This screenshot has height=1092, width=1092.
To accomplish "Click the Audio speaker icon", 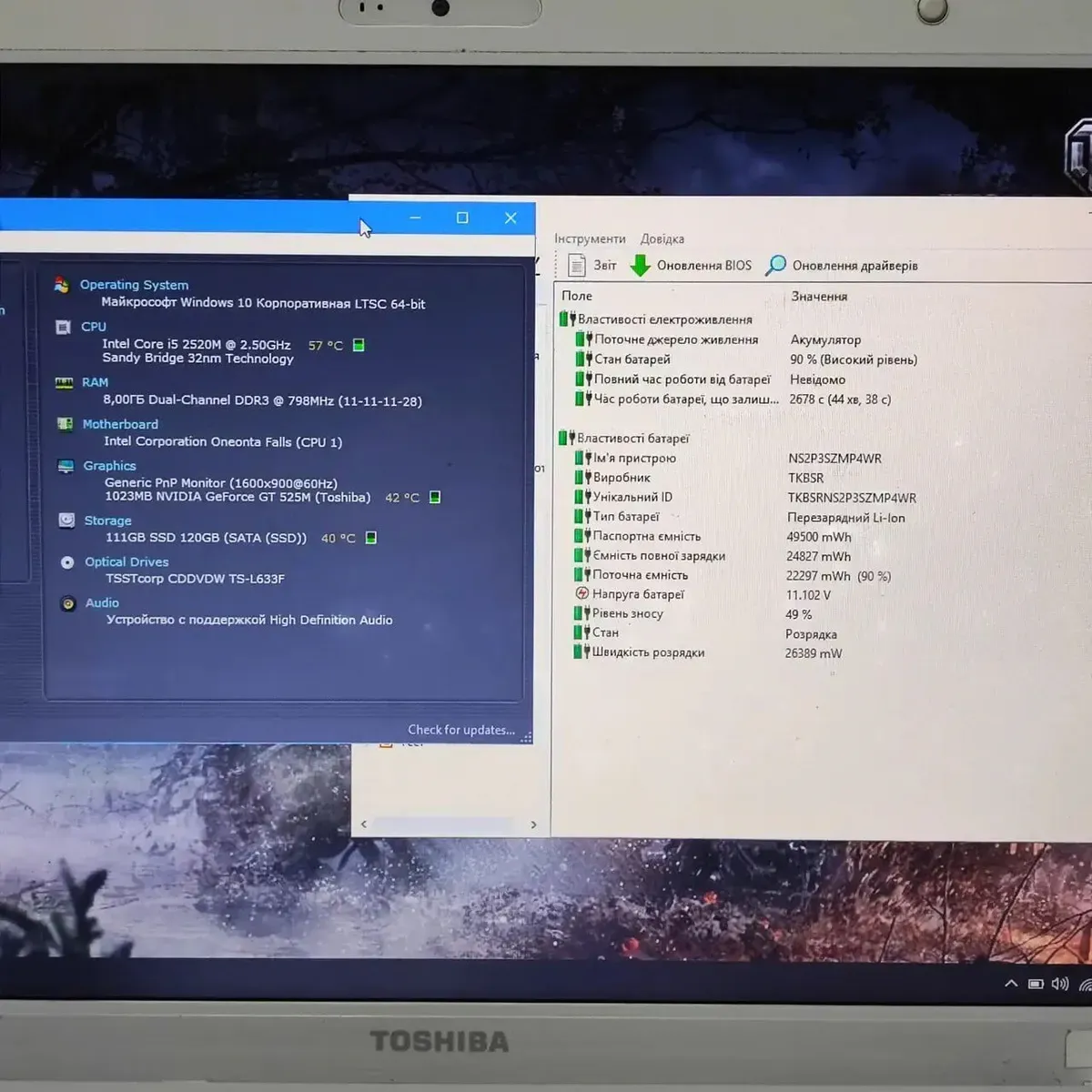I will [68, 603].
